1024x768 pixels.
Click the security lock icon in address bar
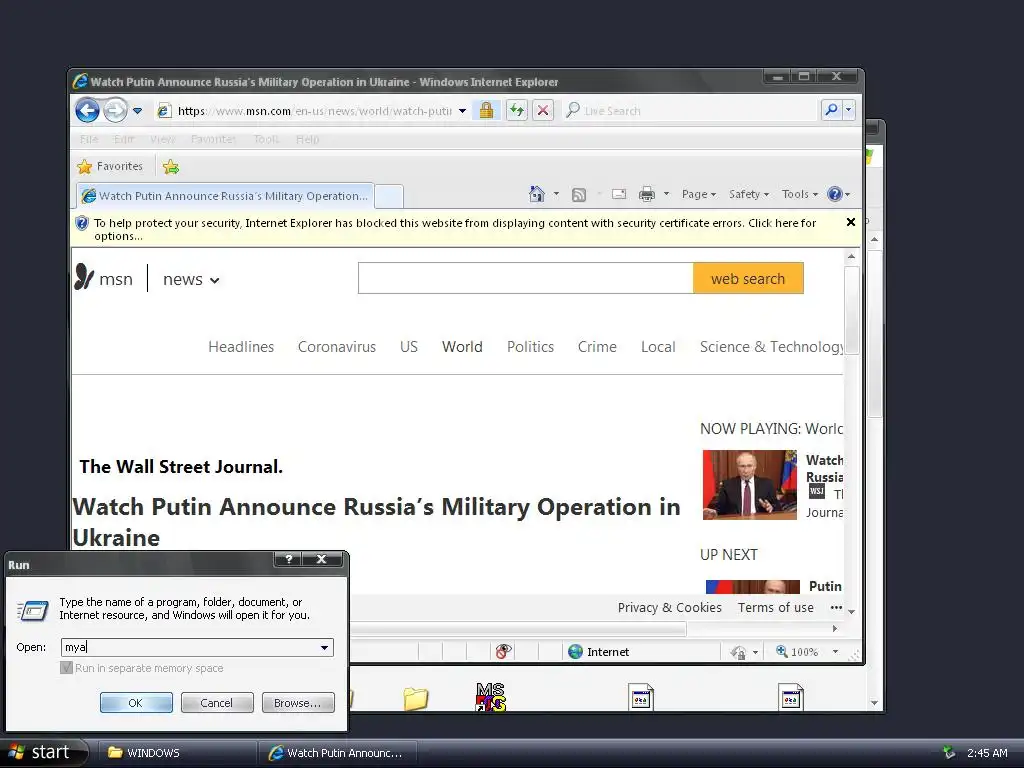click(x=486, y=110)
